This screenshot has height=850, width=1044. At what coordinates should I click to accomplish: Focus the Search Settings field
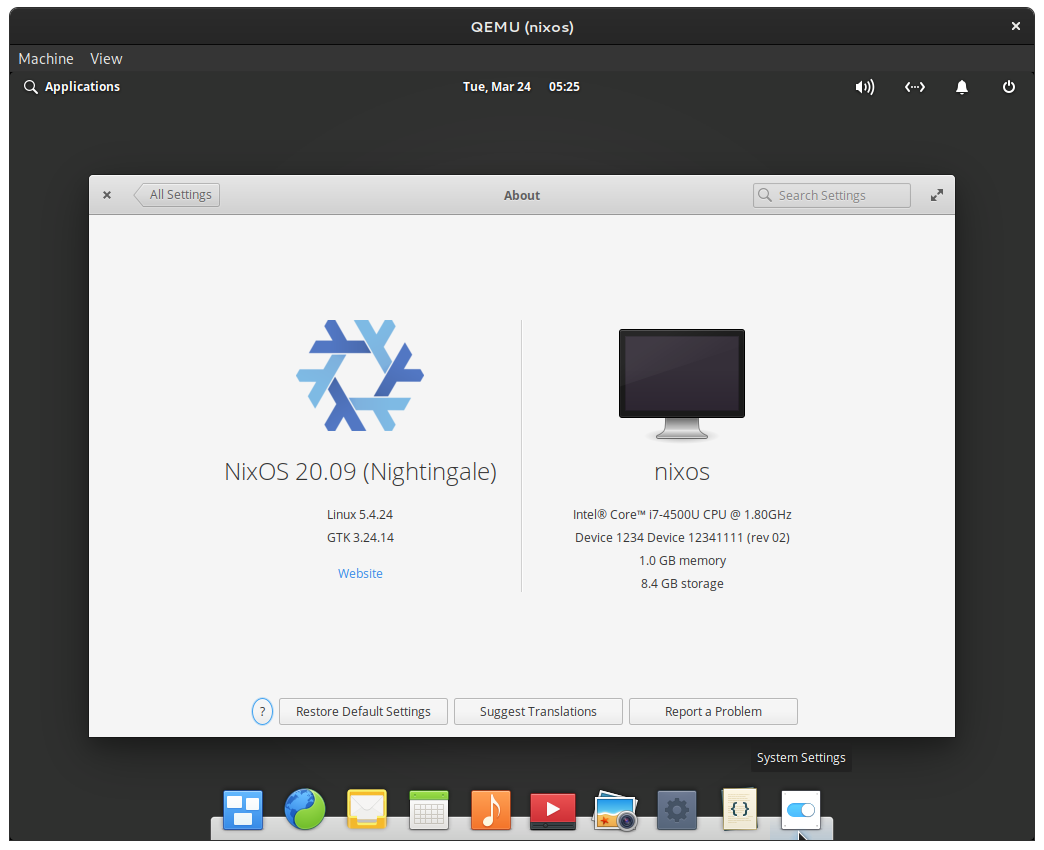pos(832,195)
